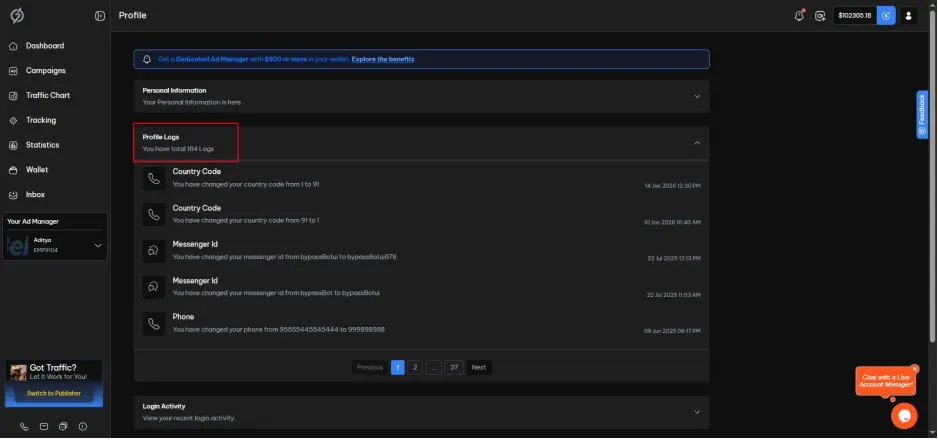Close the 'Chat with a Live Account Manager' popup
Image resolution: width=938 pixels, height=440 pixels.
point(915,369)
